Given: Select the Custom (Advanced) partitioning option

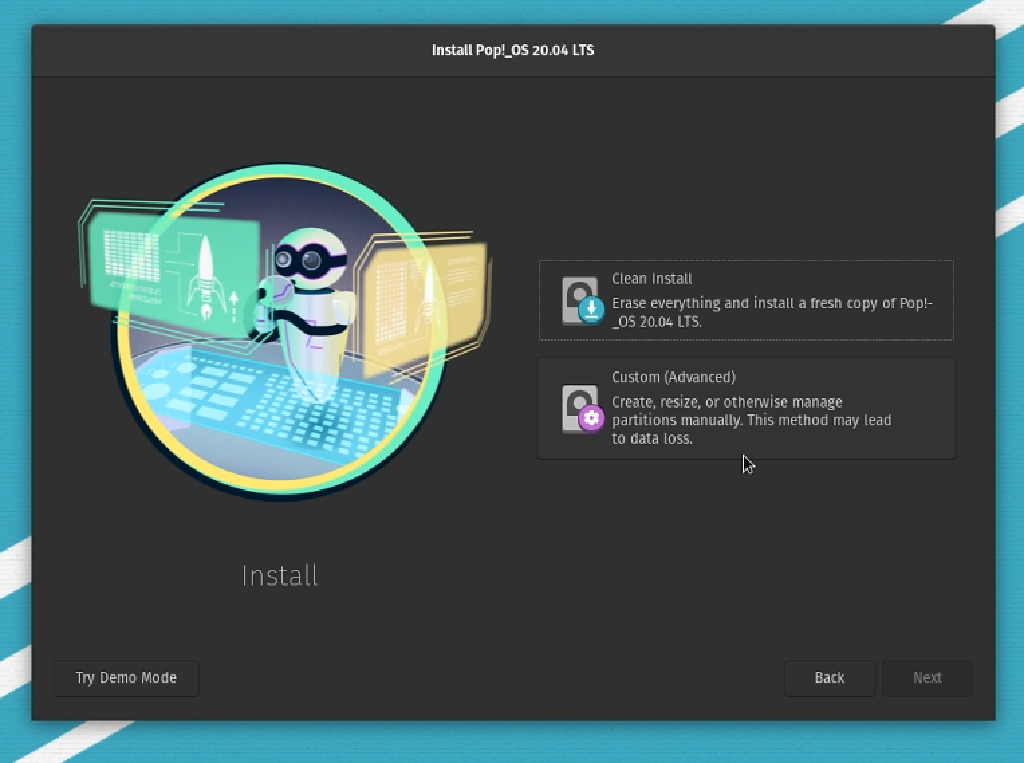Looking at the screenshot, I should 745,408.
